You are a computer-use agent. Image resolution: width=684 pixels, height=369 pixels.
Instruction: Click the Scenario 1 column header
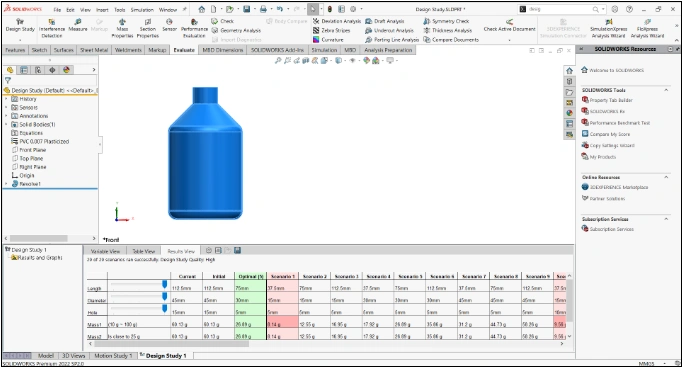coord(283,277)
